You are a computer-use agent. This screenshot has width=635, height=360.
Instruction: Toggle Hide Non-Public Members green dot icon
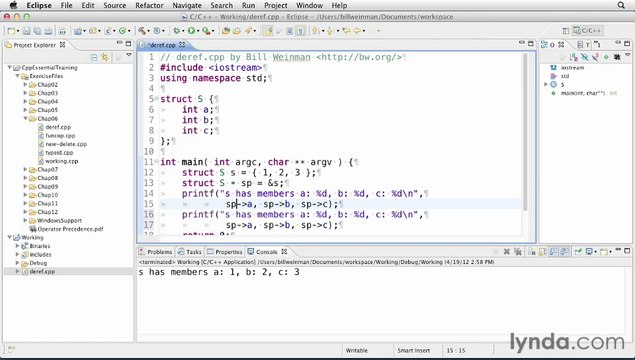(x=606, y=57)
